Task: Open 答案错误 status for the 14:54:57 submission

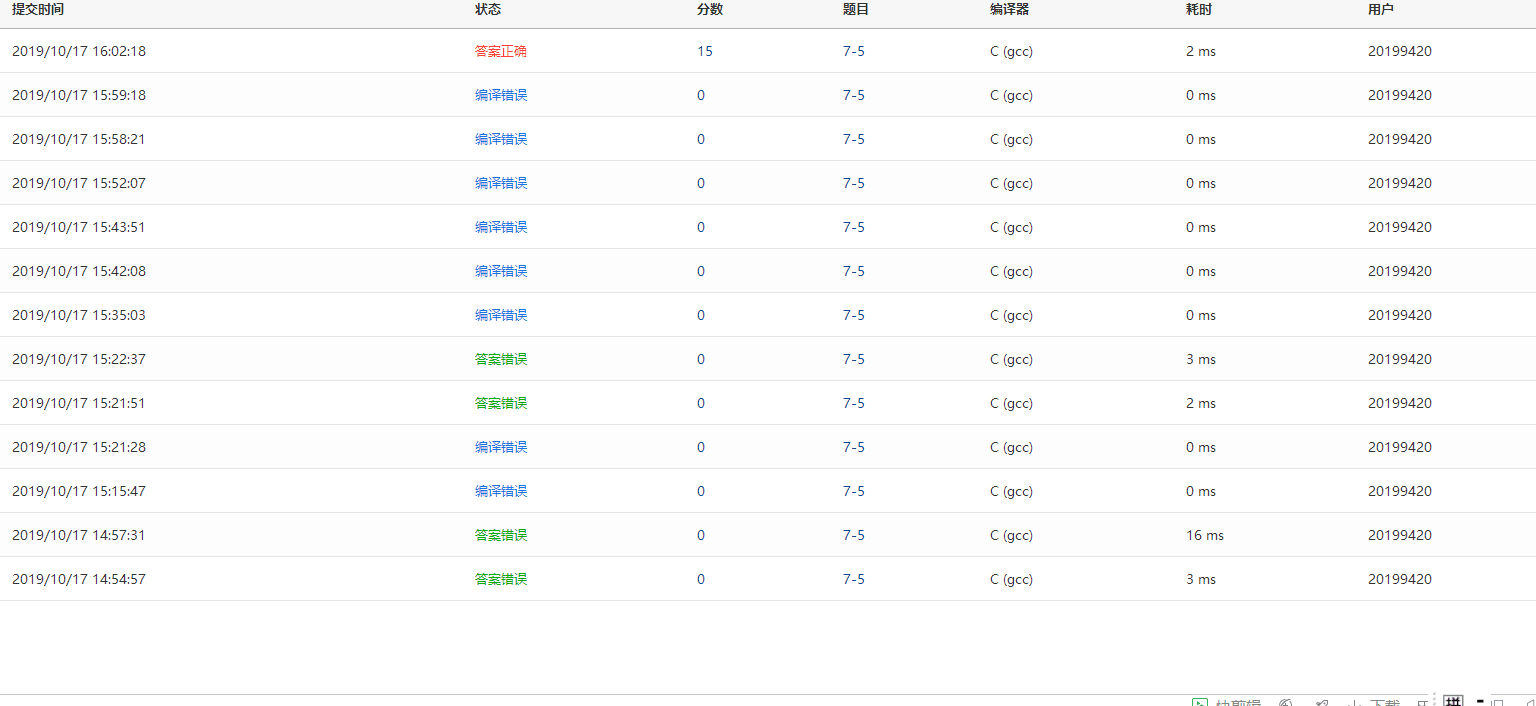Action: (x=501, y=579)
